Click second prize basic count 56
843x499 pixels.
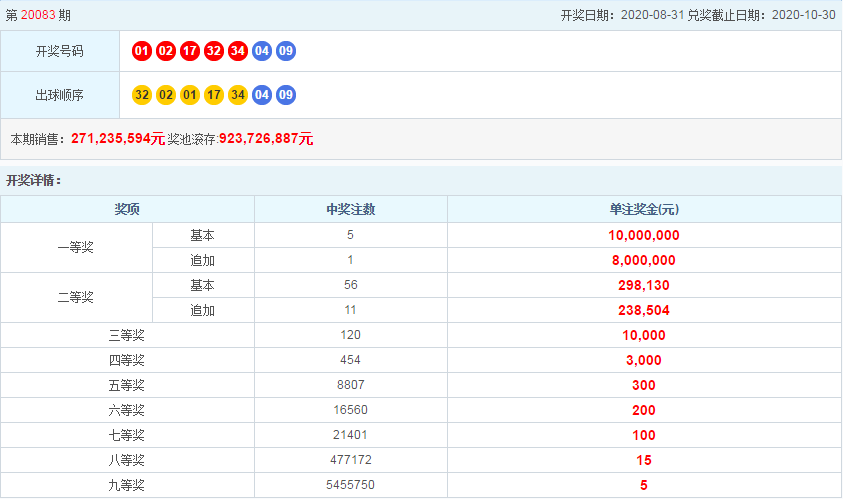pyautogui.click(x=351, y=285)
